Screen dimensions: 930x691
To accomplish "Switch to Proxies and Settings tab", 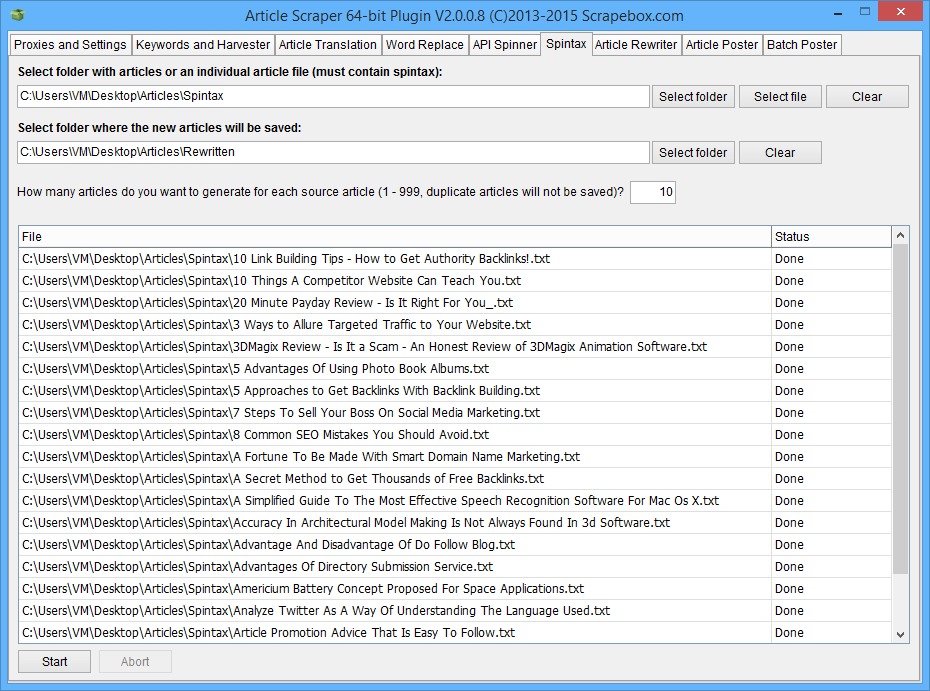I will [x=70, y=45].
